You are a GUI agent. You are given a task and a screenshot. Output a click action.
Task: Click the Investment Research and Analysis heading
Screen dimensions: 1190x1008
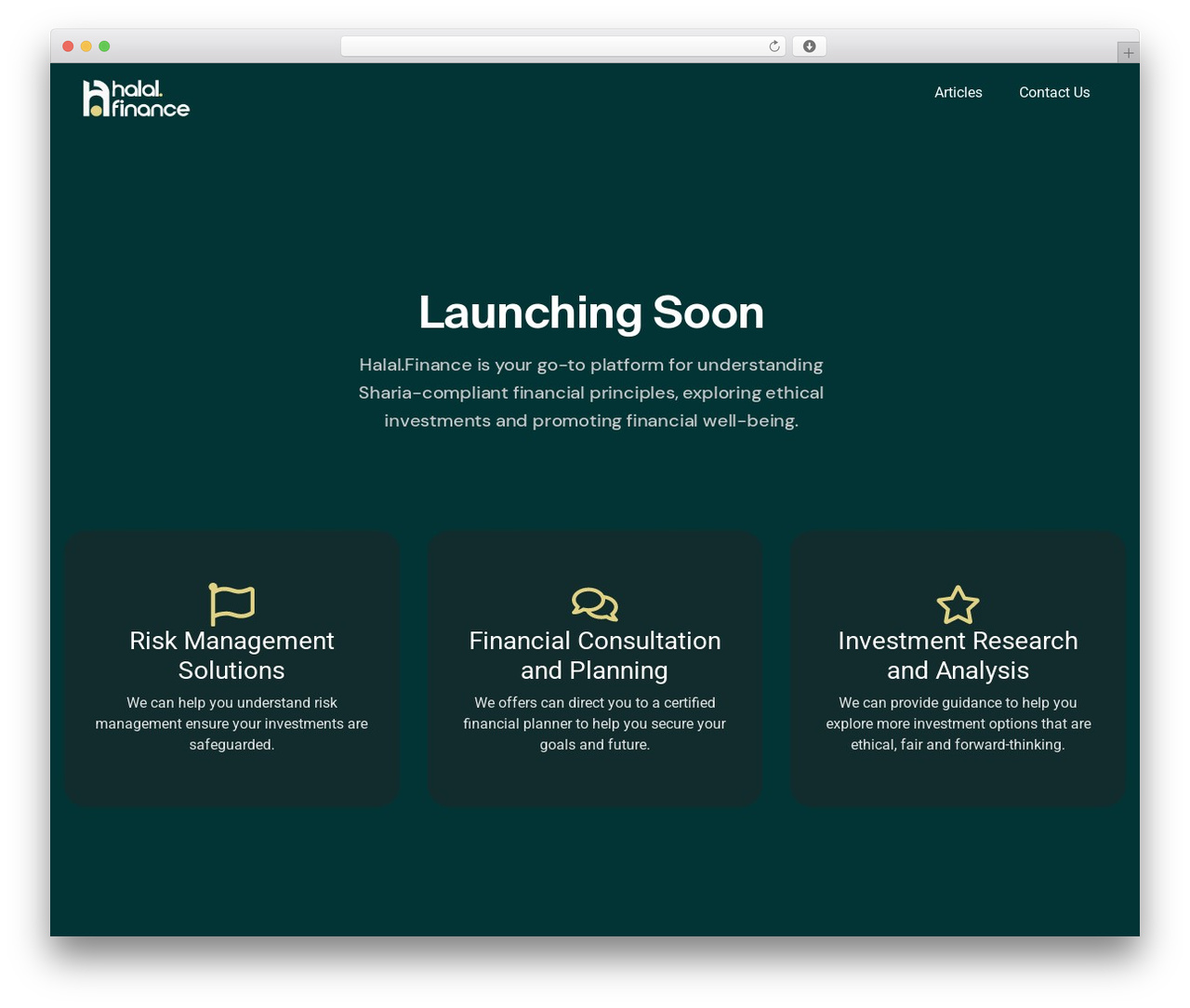coord(958,656)
